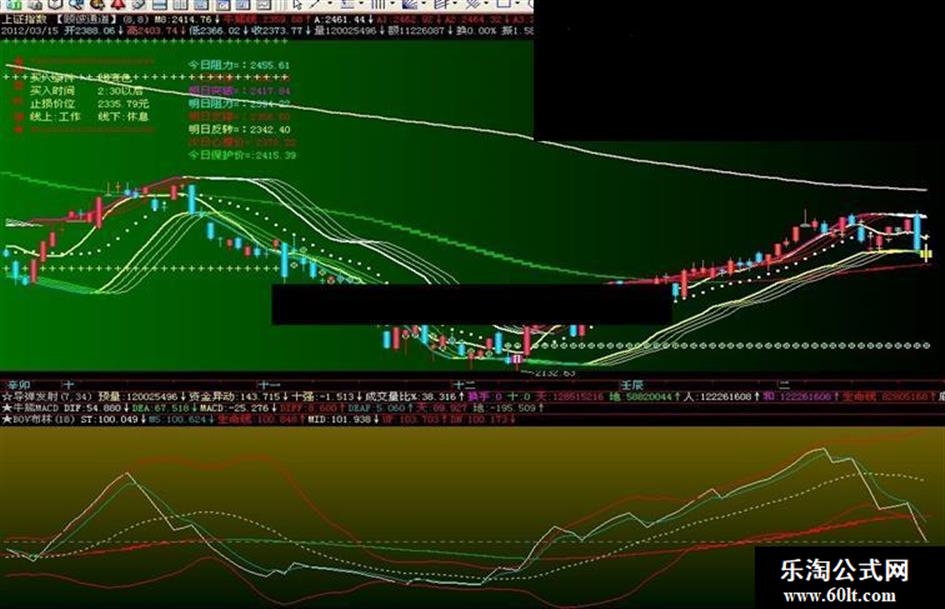This screenshot has width=945, height=609.
Task: Click the 牛熊MACD indicator title
Action: [33, 408]
